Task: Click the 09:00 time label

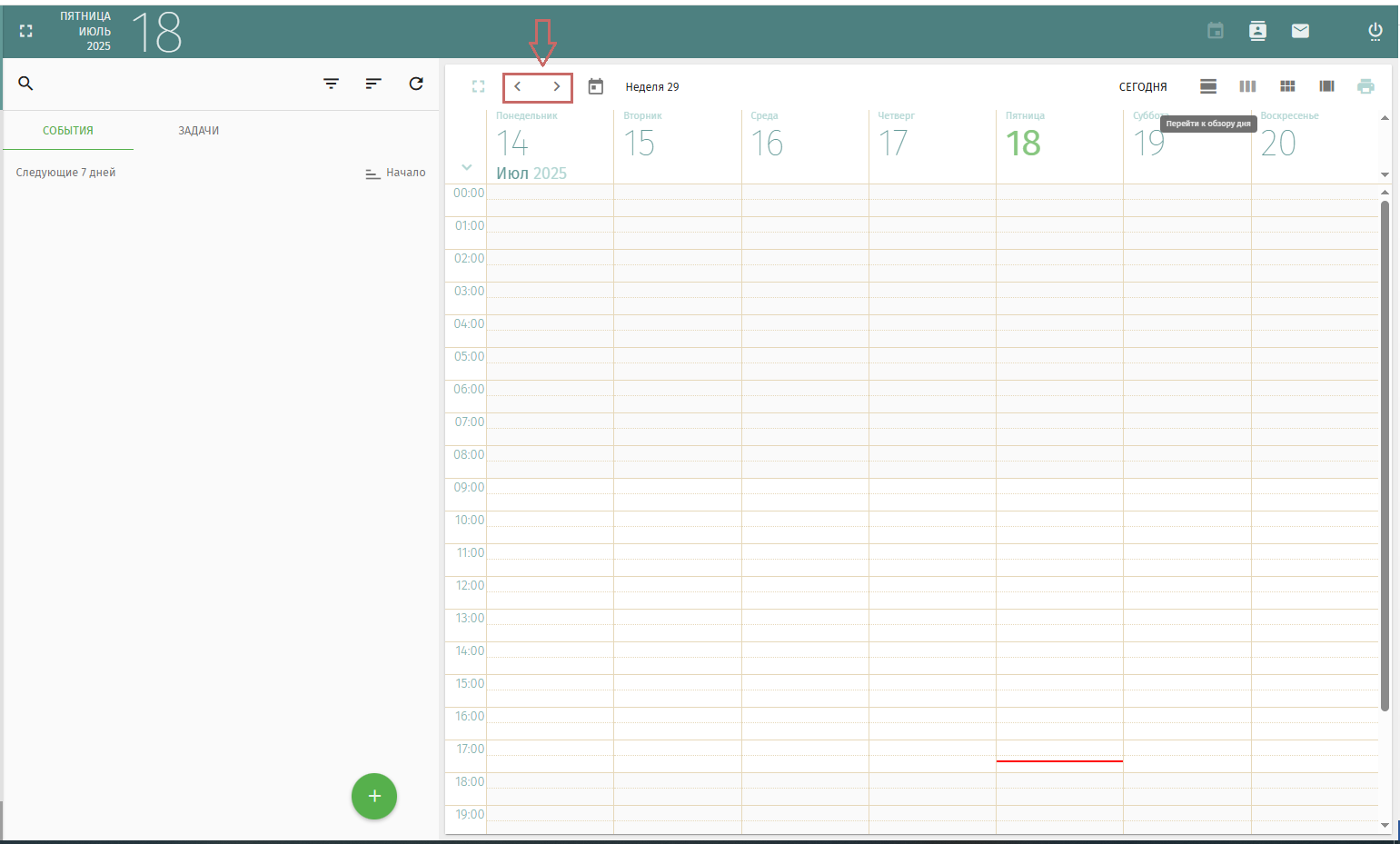Action: pos(469,488)
